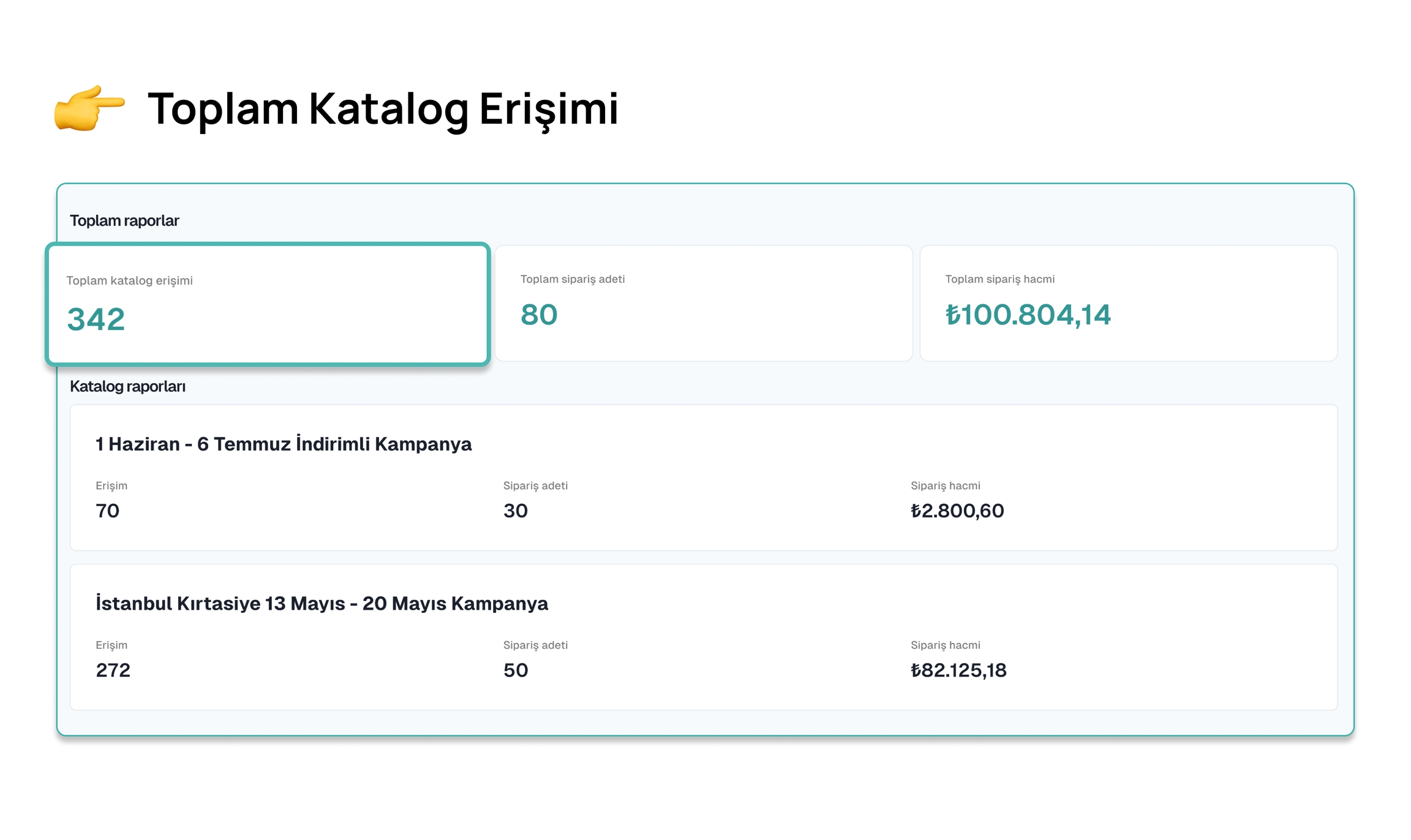Select the total order count value 80
1411x840 pixels.
click(x=539, y=315)
